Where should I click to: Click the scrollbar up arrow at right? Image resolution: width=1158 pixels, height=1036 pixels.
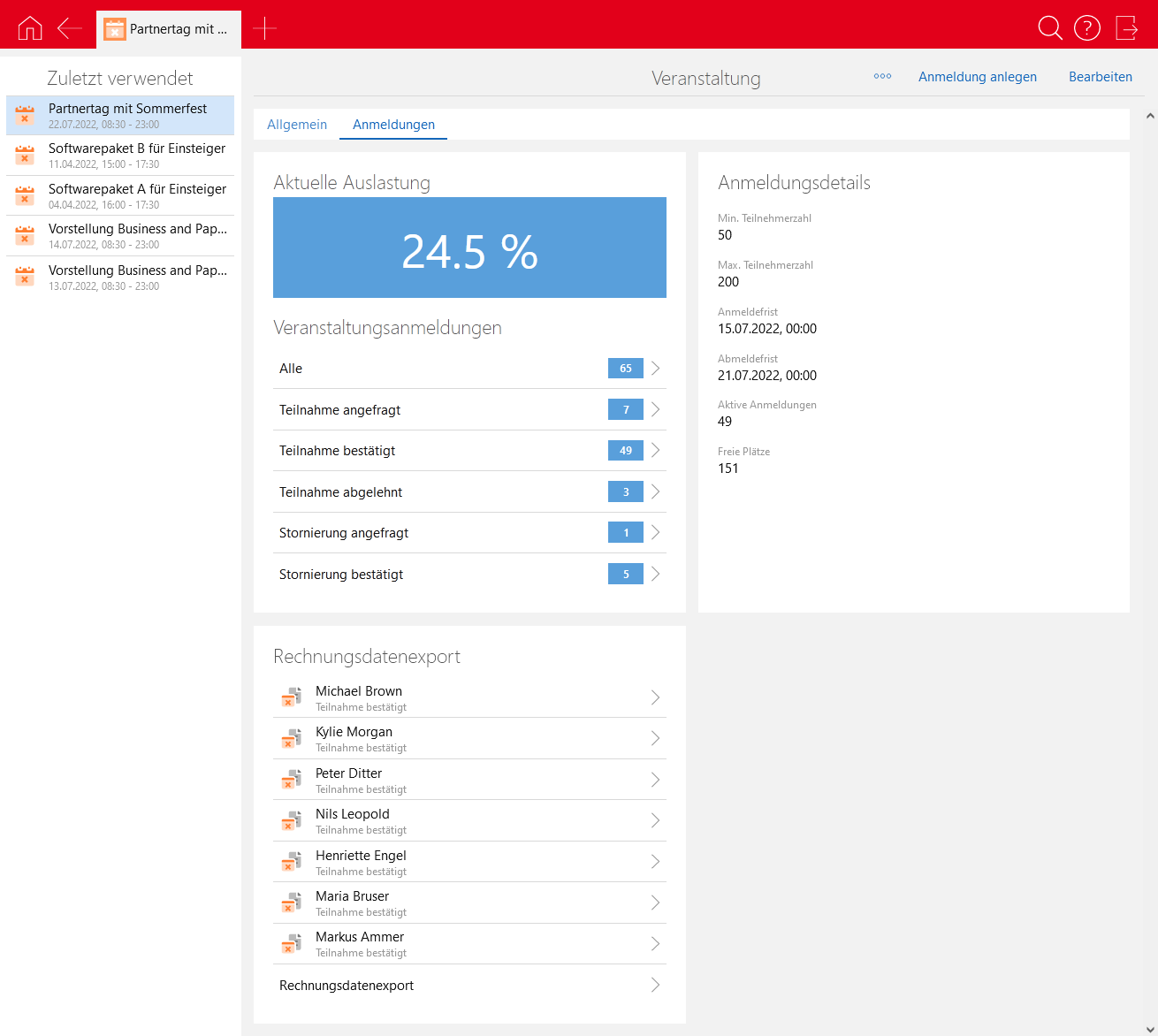pos(1150,116)
